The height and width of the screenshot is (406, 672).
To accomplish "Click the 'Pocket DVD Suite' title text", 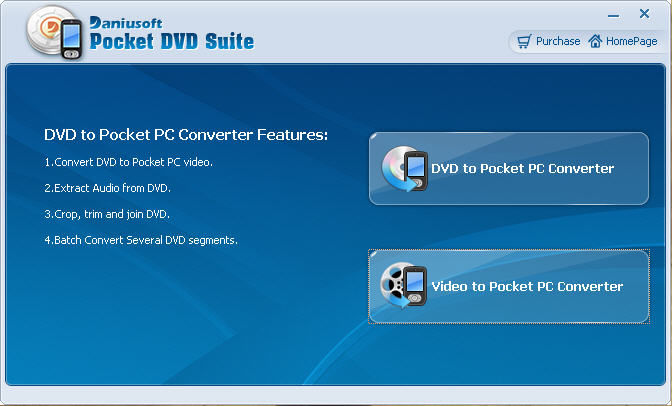I will coord(172,41).
